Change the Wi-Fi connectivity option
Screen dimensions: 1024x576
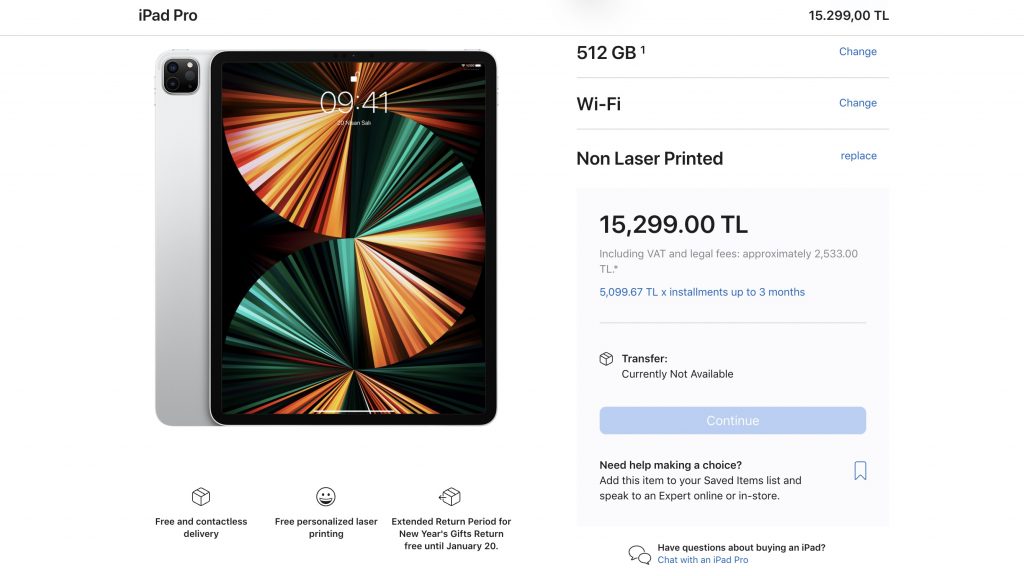[857, 103]
